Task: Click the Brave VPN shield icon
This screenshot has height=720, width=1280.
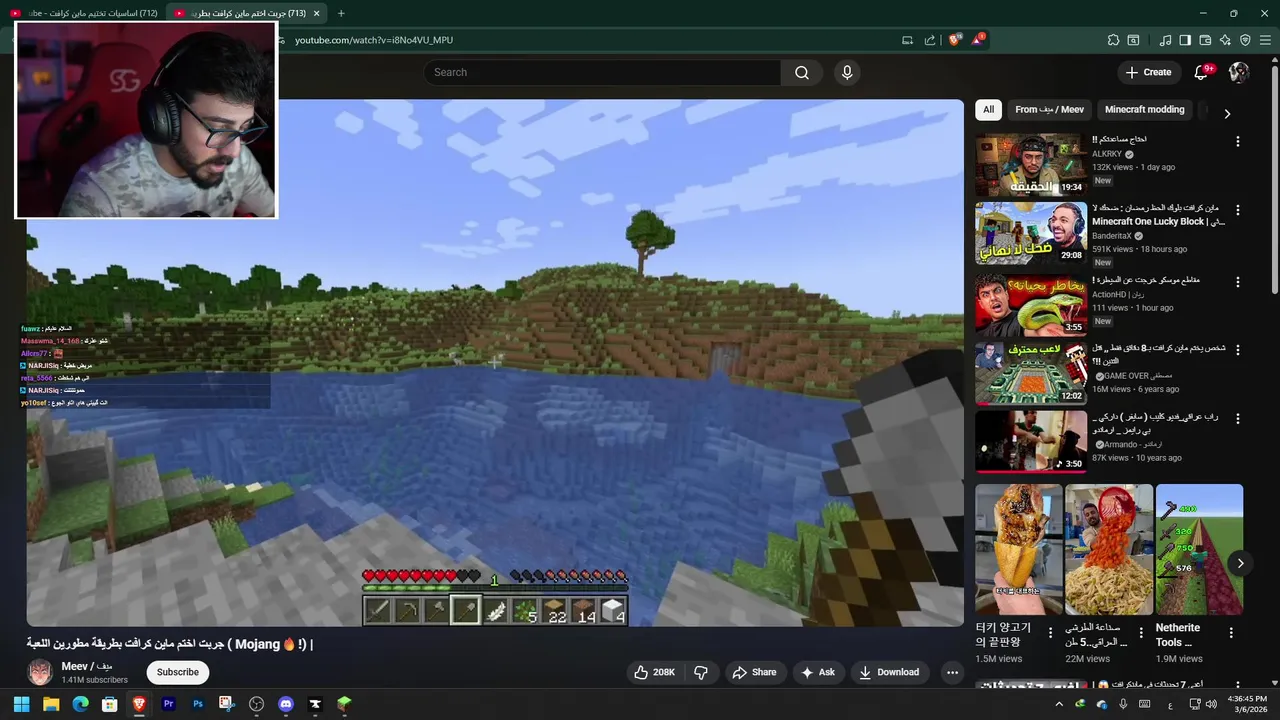Action: tap(1245, 40)
